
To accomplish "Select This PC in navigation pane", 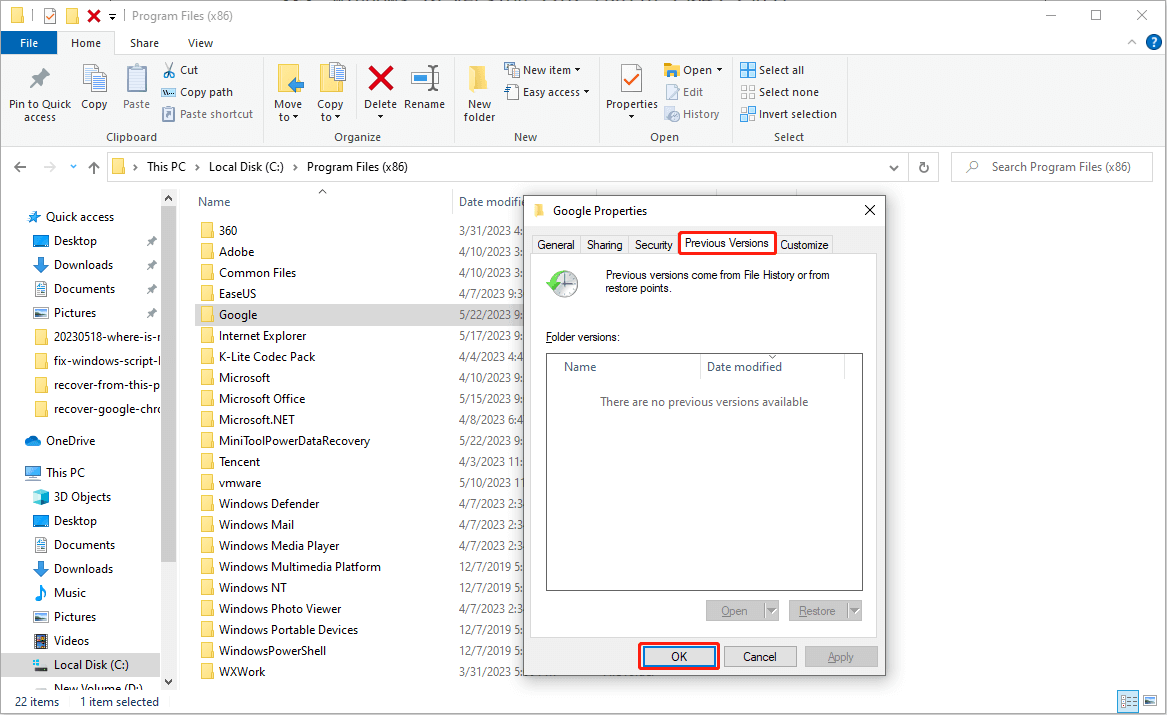I will coord(65,473).
